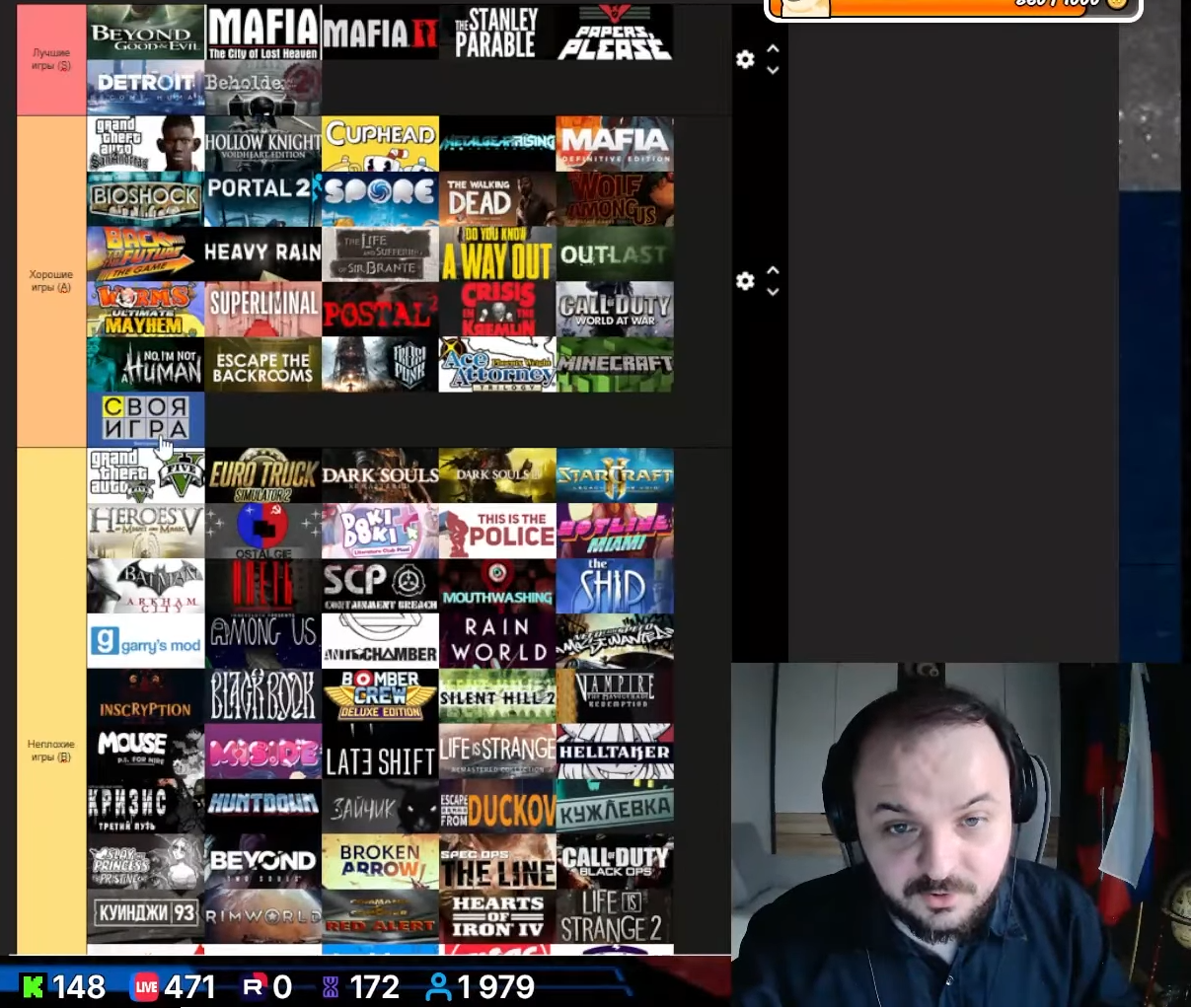Select the Detroit Become Human tile
This screenshot has width=1191, height=1008.
tap(146, 88)
